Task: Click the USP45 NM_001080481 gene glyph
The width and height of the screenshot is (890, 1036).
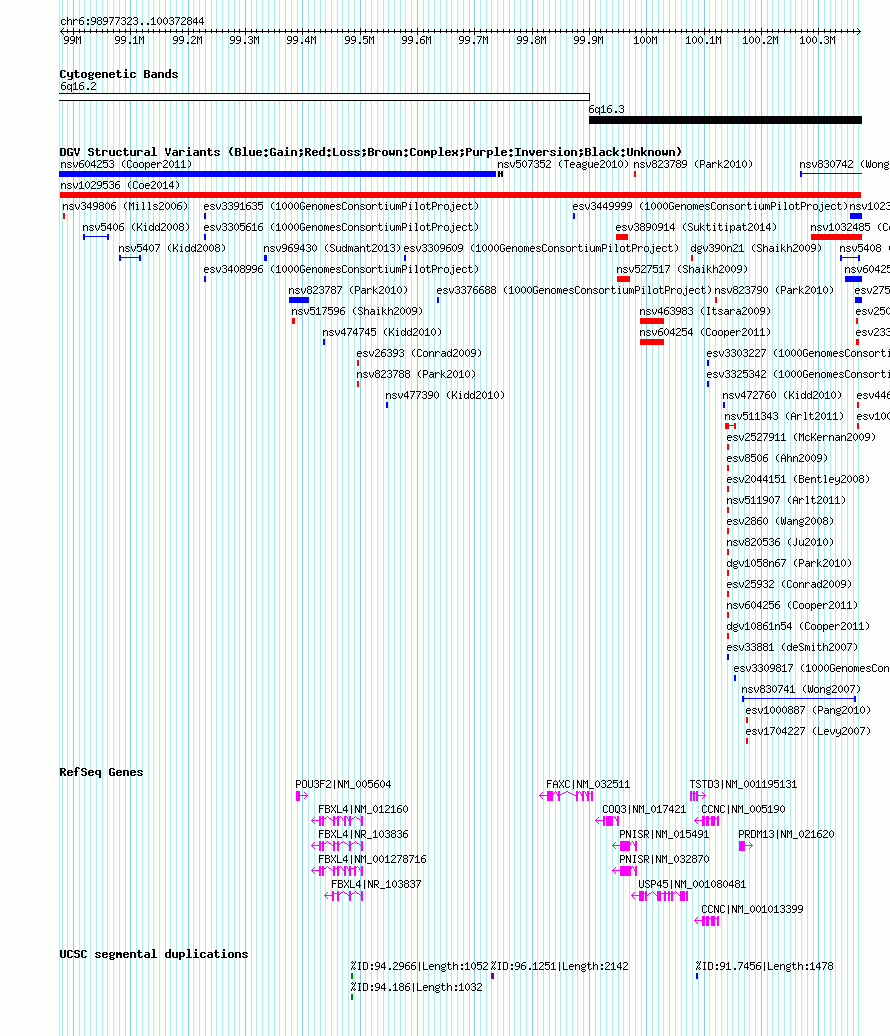Action: (661, 897)
